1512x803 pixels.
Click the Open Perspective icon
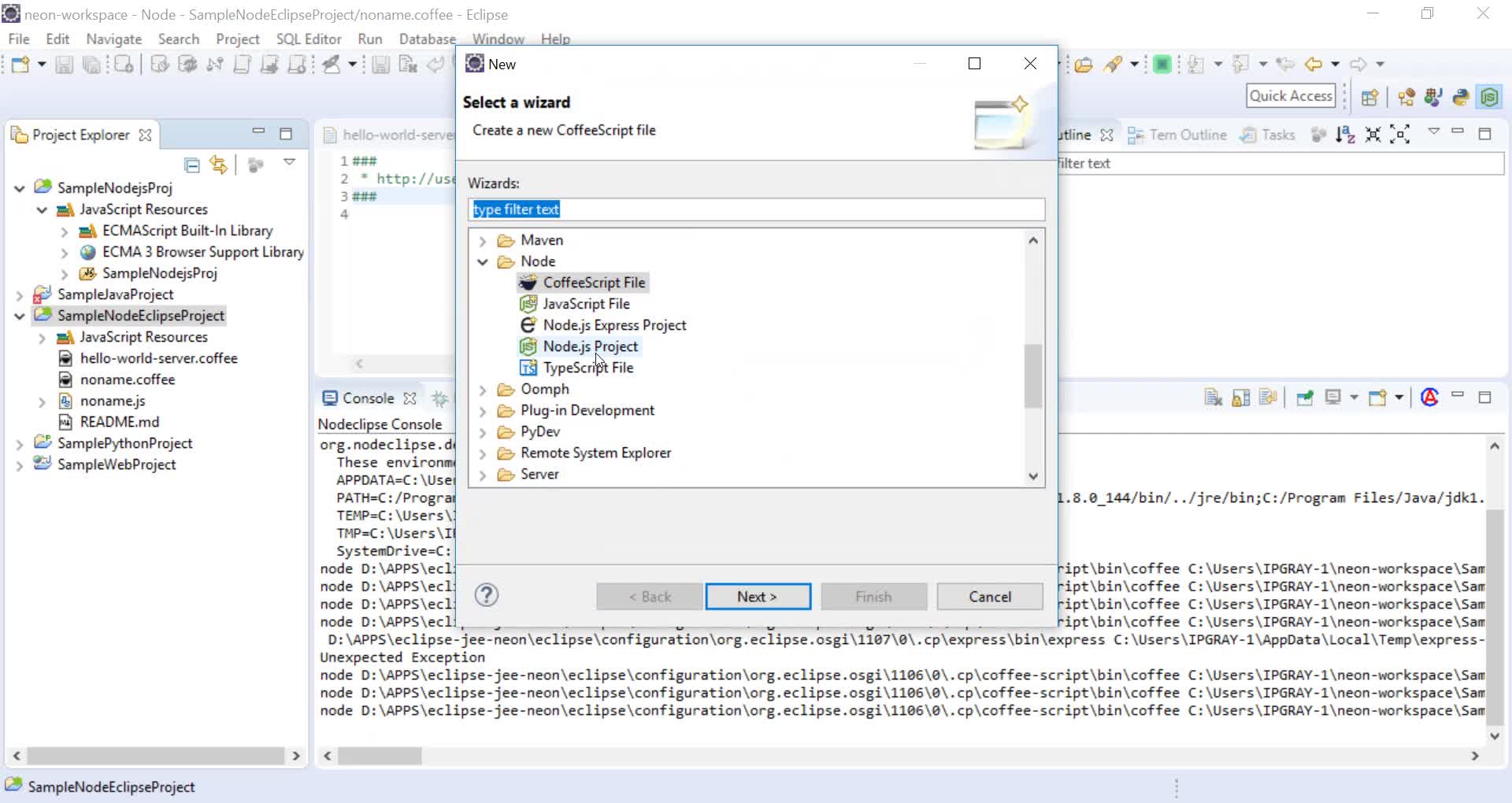(x=1369, y=97)
